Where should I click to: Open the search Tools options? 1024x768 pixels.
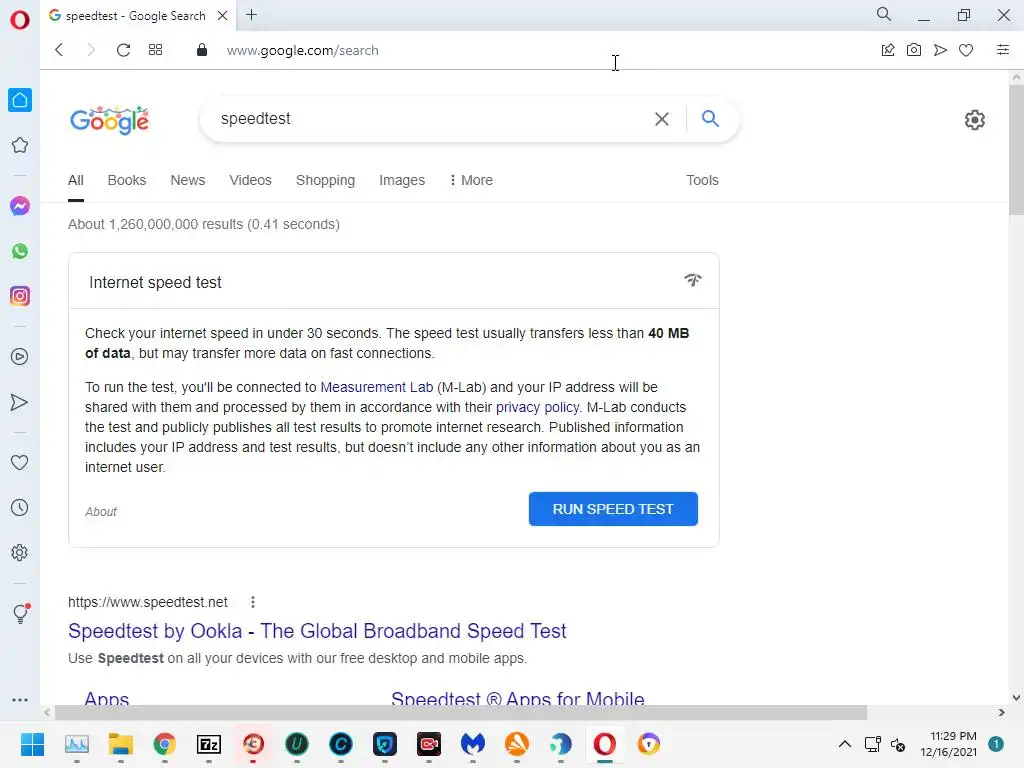click(702, 180)
